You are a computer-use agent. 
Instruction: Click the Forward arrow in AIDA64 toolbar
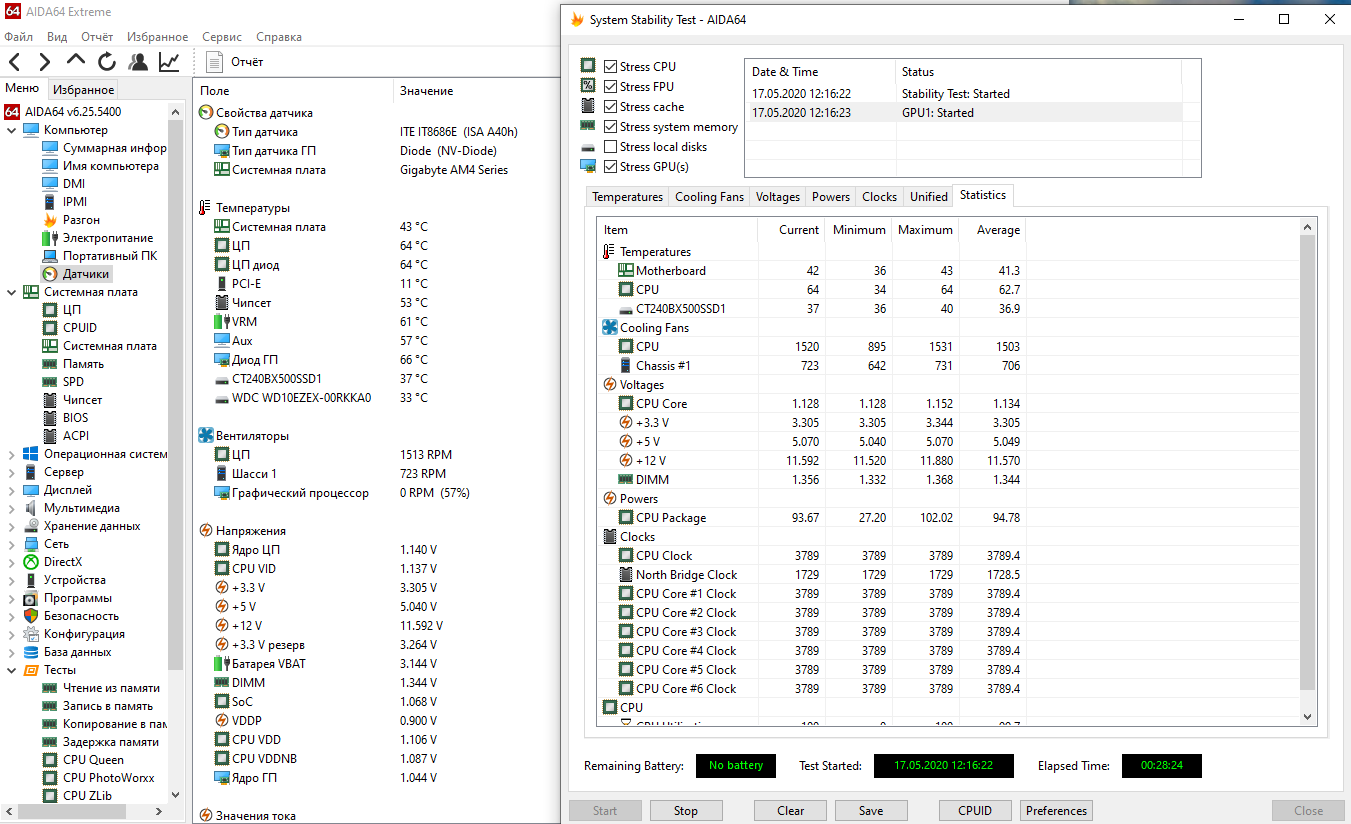tap(45, 62)
